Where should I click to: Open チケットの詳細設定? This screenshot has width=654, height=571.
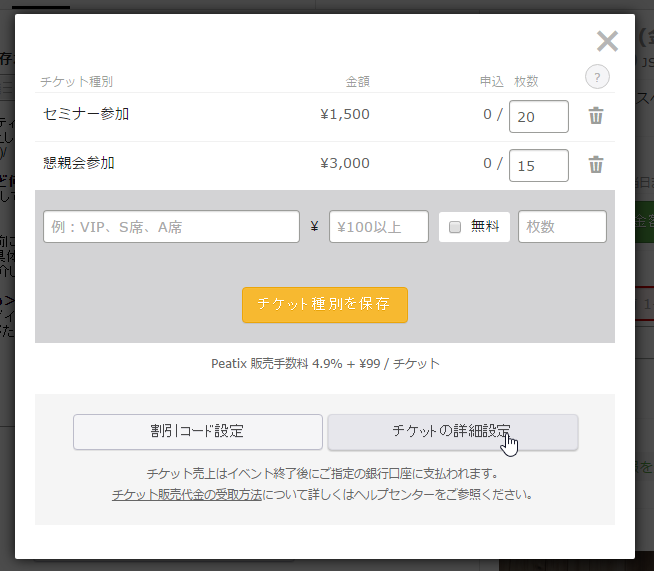(x=452, y=432)
